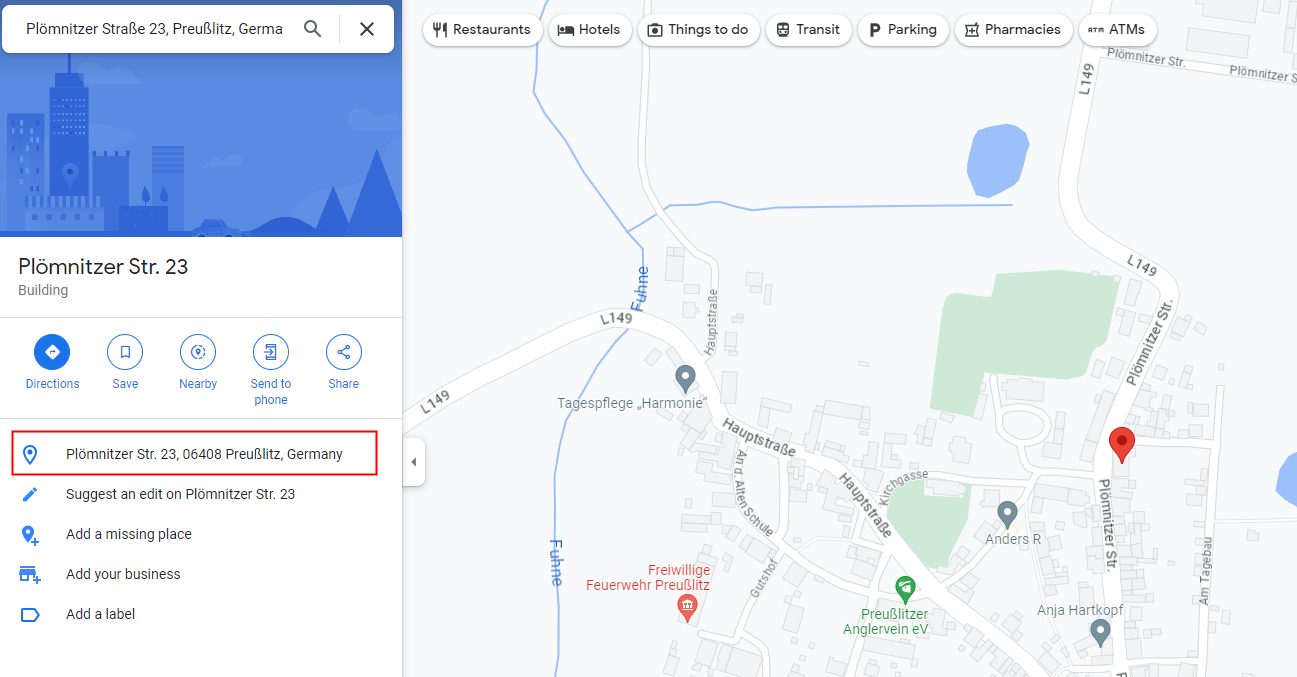
Task: Click the search magnifier icon
Action: tap(313, 29)
